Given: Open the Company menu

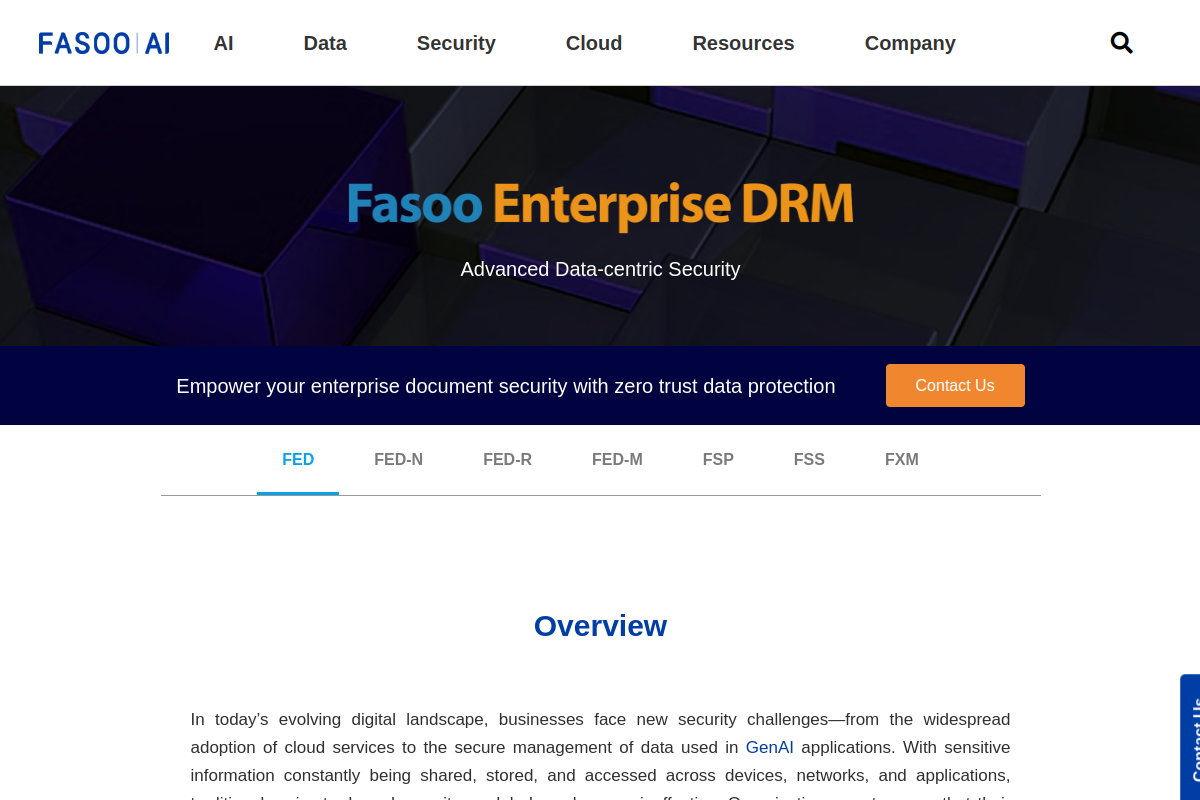Looking at the screenshot, I should [x=910, y=43].
